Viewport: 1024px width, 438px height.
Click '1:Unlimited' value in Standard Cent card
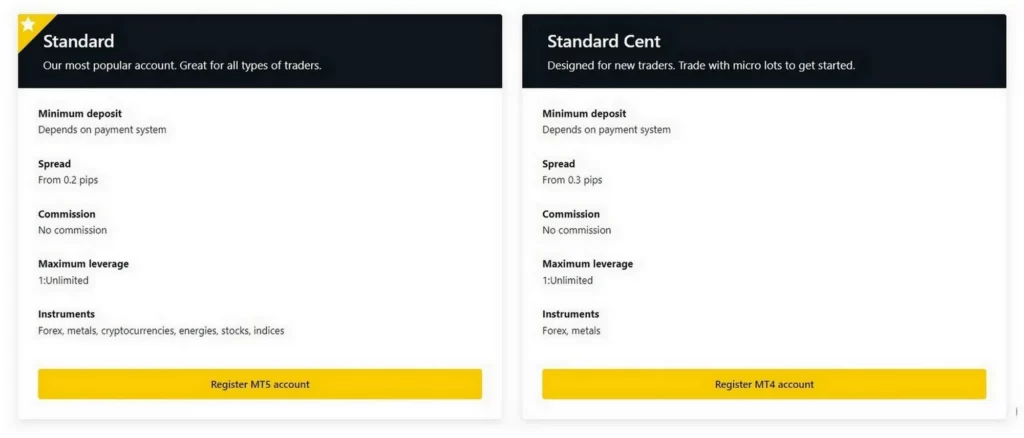[567, 280]
